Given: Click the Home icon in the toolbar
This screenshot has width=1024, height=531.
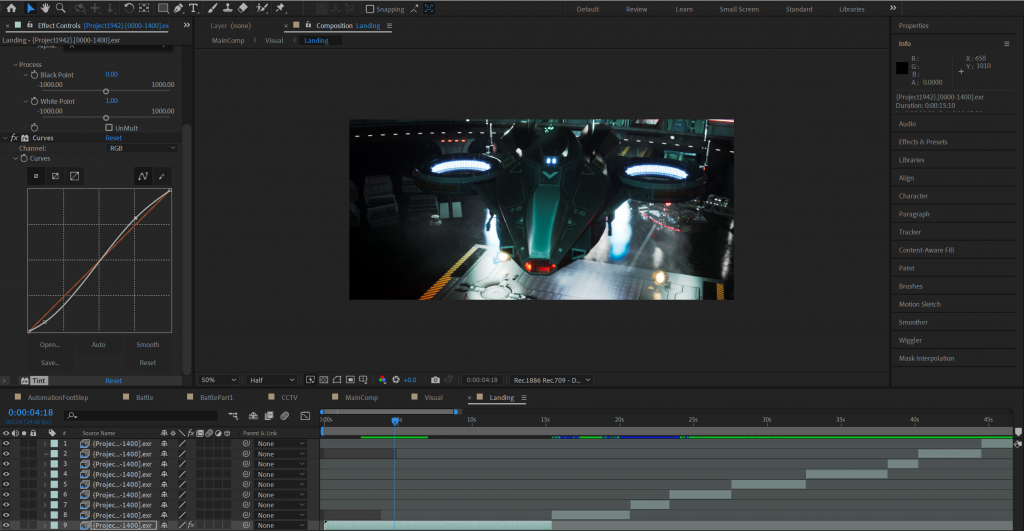Looking at the screenshot, I should pos(9,8).
